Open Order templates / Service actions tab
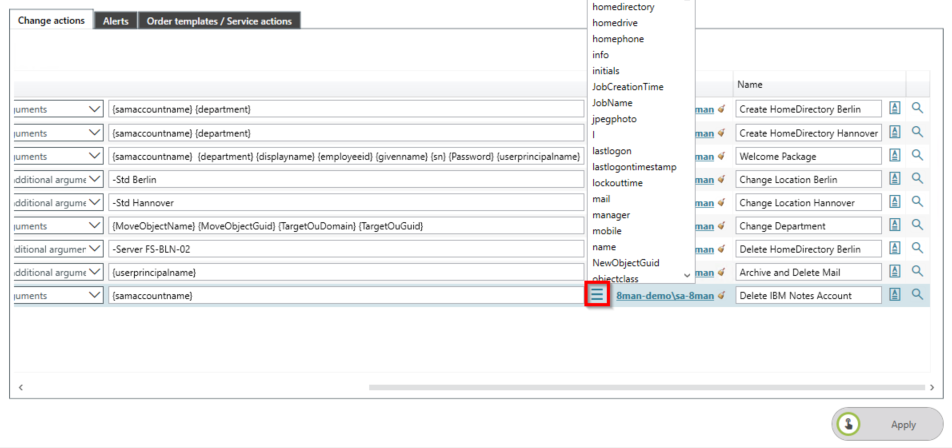 pyautogui.click(x=218, y=21)
